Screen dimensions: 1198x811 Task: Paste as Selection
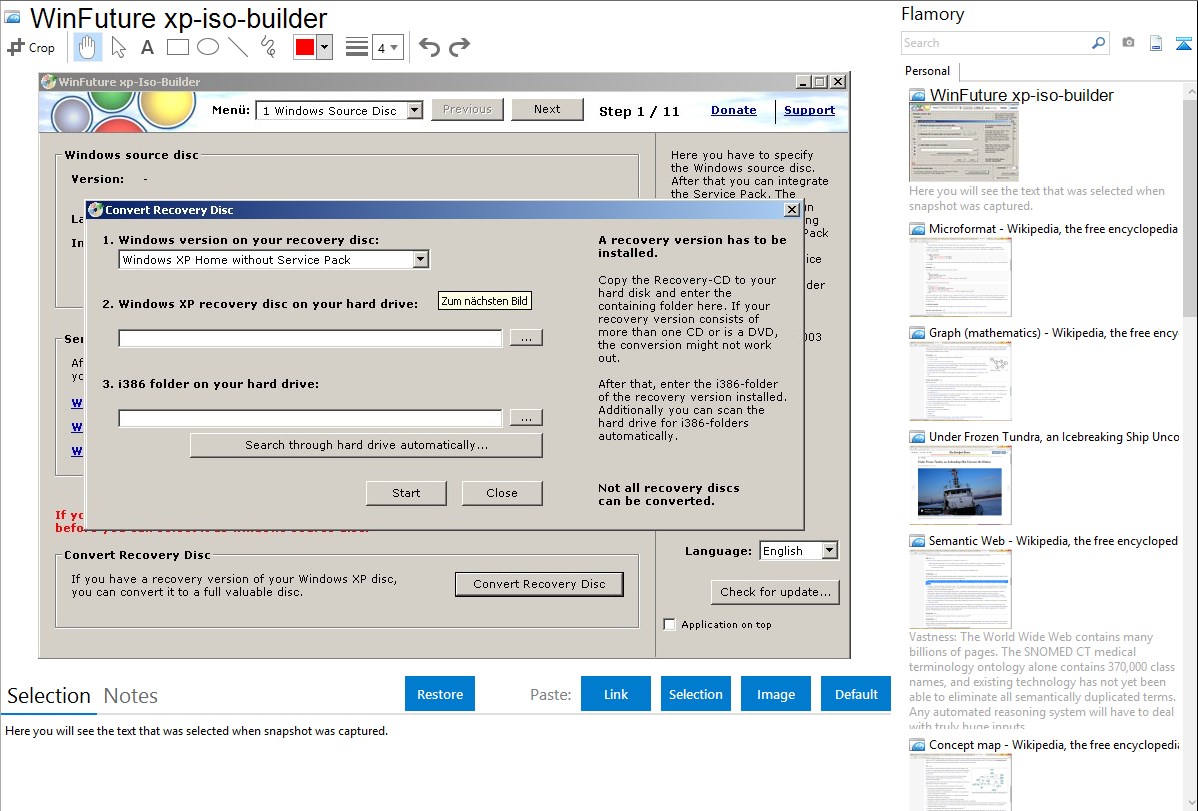695,693
